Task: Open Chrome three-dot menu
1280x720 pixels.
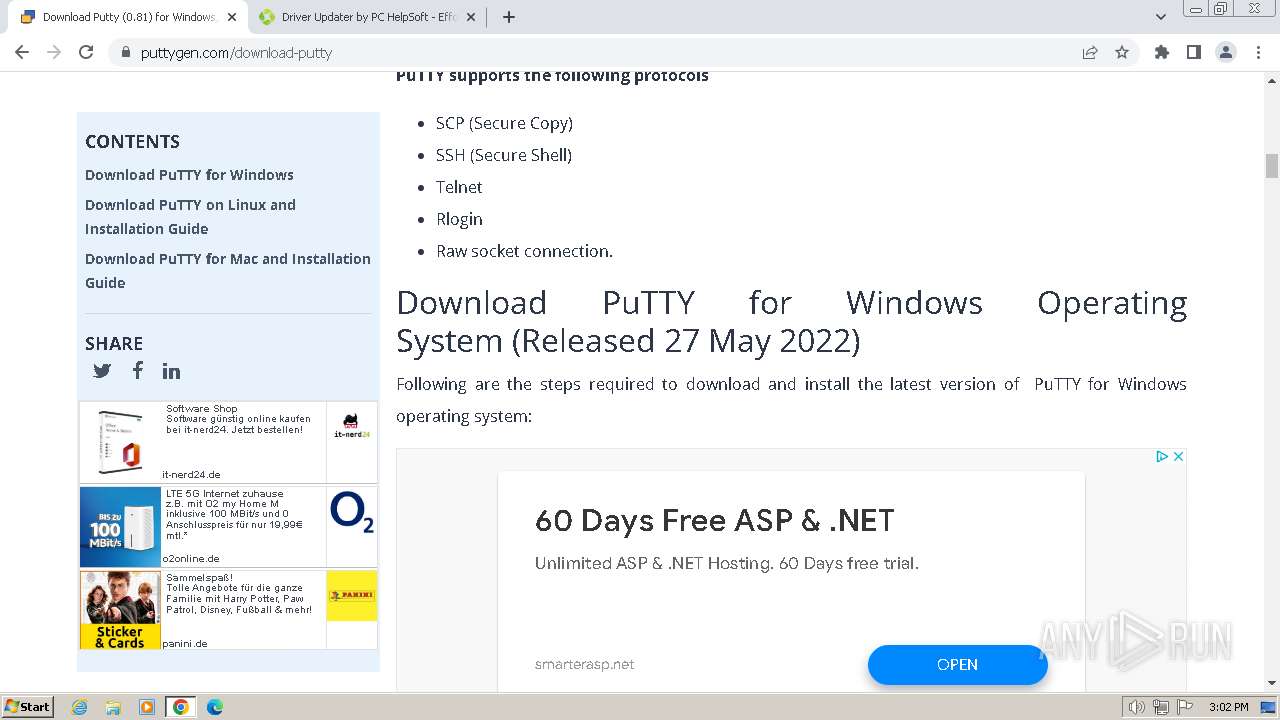Action: click(1258, 53)
